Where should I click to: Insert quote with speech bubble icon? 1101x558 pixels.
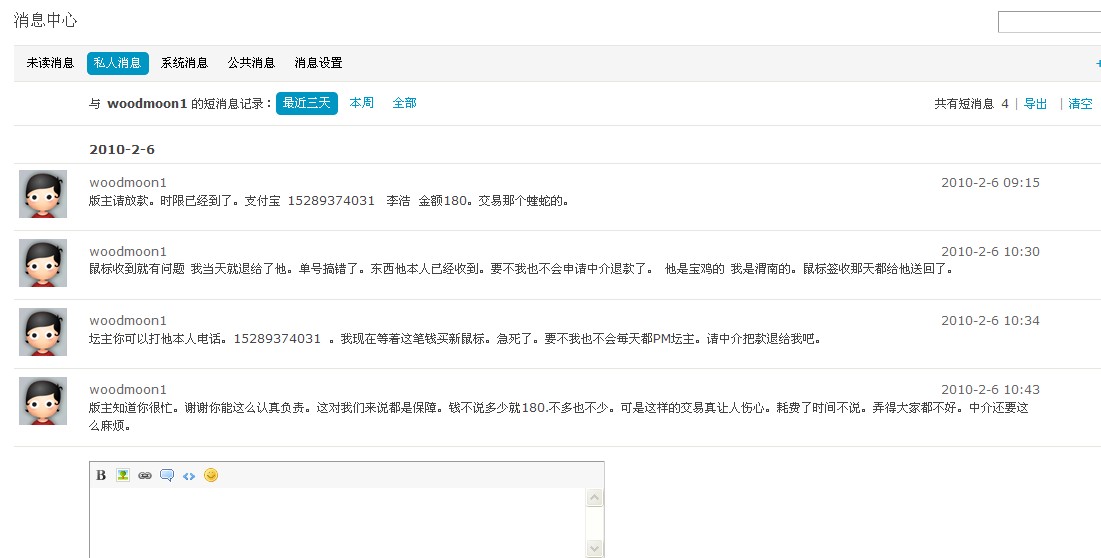click(x=167, y=475)
